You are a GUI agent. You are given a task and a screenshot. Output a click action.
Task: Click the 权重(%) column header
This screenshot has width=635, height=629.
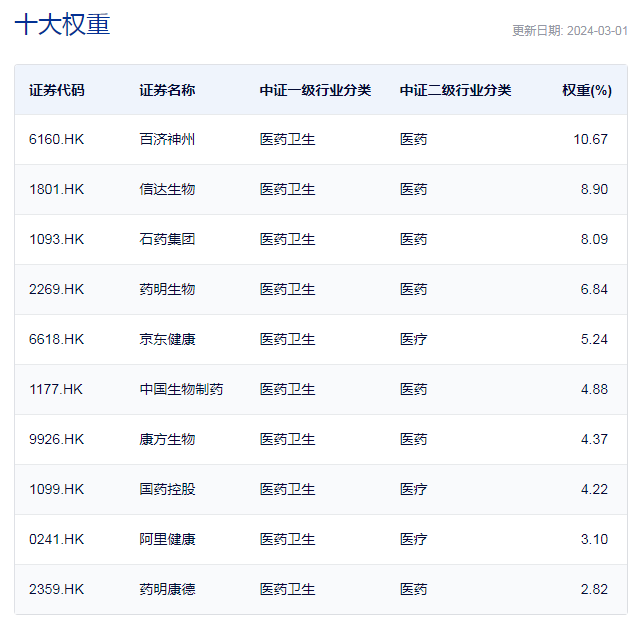coord(587,90)
